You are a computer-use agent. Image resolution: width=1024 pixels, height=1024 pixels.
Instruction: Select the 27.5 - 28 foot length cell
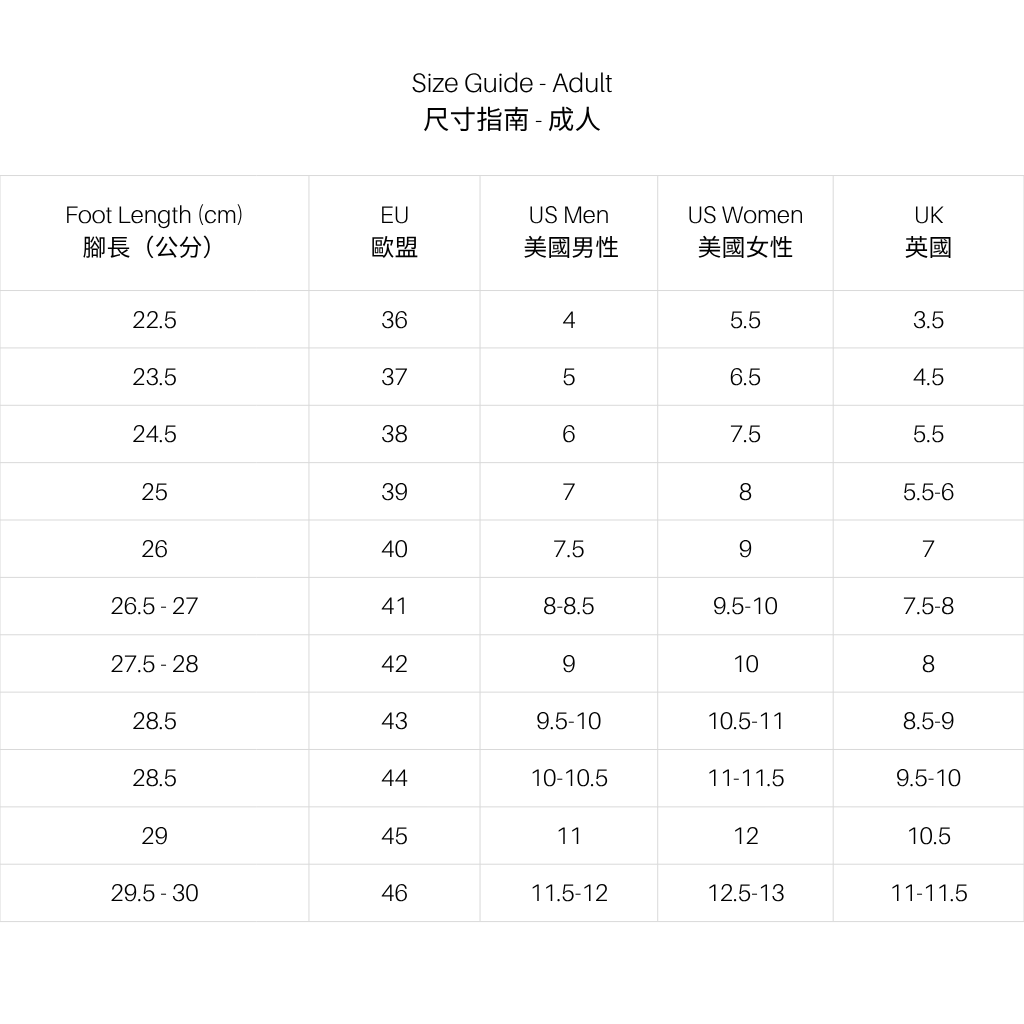tap(154, 664)
